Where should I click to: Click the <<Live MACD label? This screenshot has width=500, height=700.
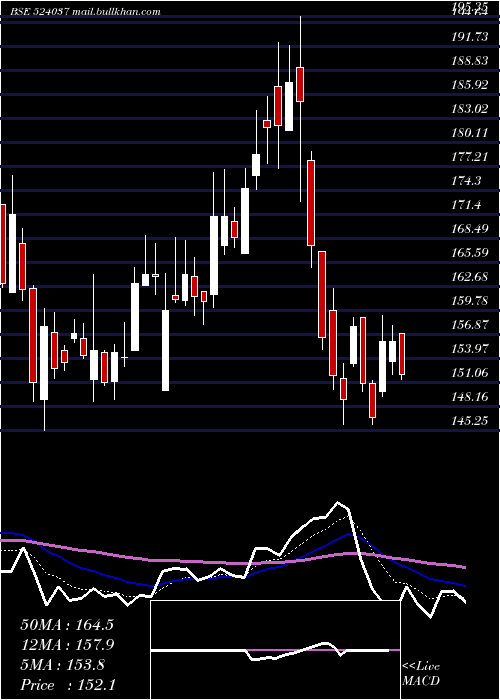[421, 674]
